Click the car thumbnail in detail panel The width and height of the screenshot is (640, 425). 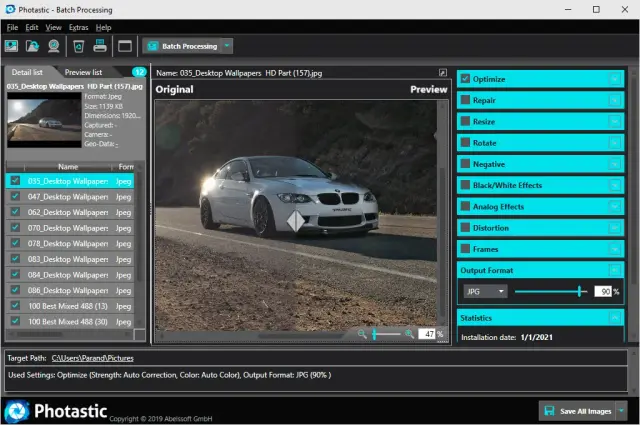pyautogui.click(x=44, y=120)
